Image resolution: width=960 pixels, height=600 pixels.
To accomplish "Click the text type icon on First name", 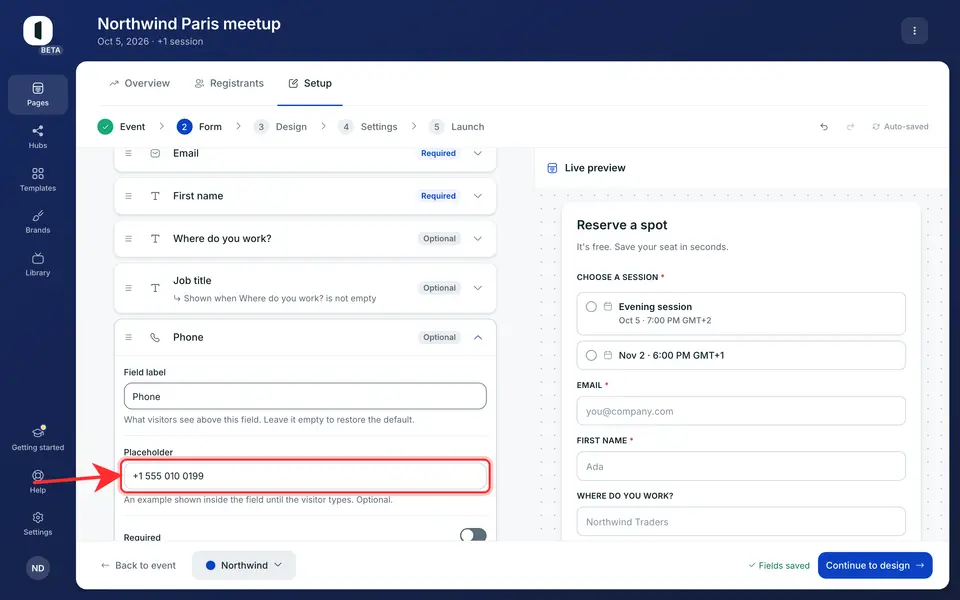I will click(x=156, y=196).
